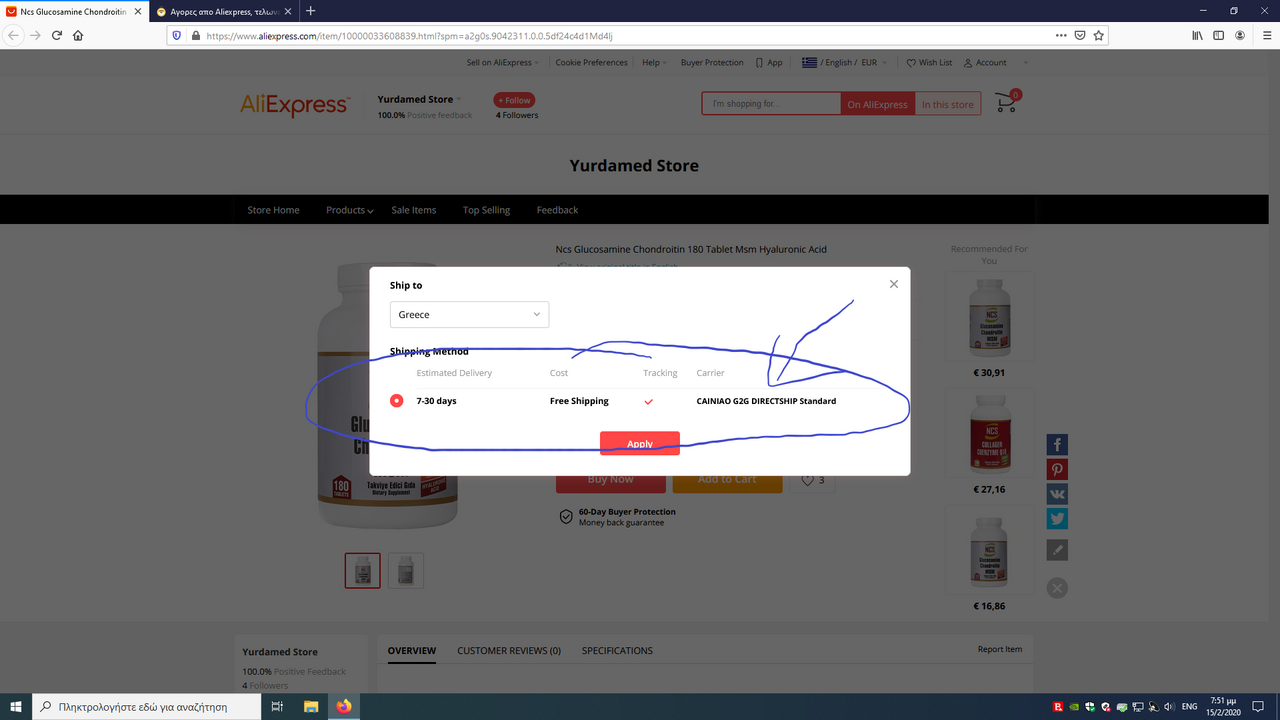Expand Sell on AliExpress menu
This screenshot has width=1280, height=720.
point(503,62)
